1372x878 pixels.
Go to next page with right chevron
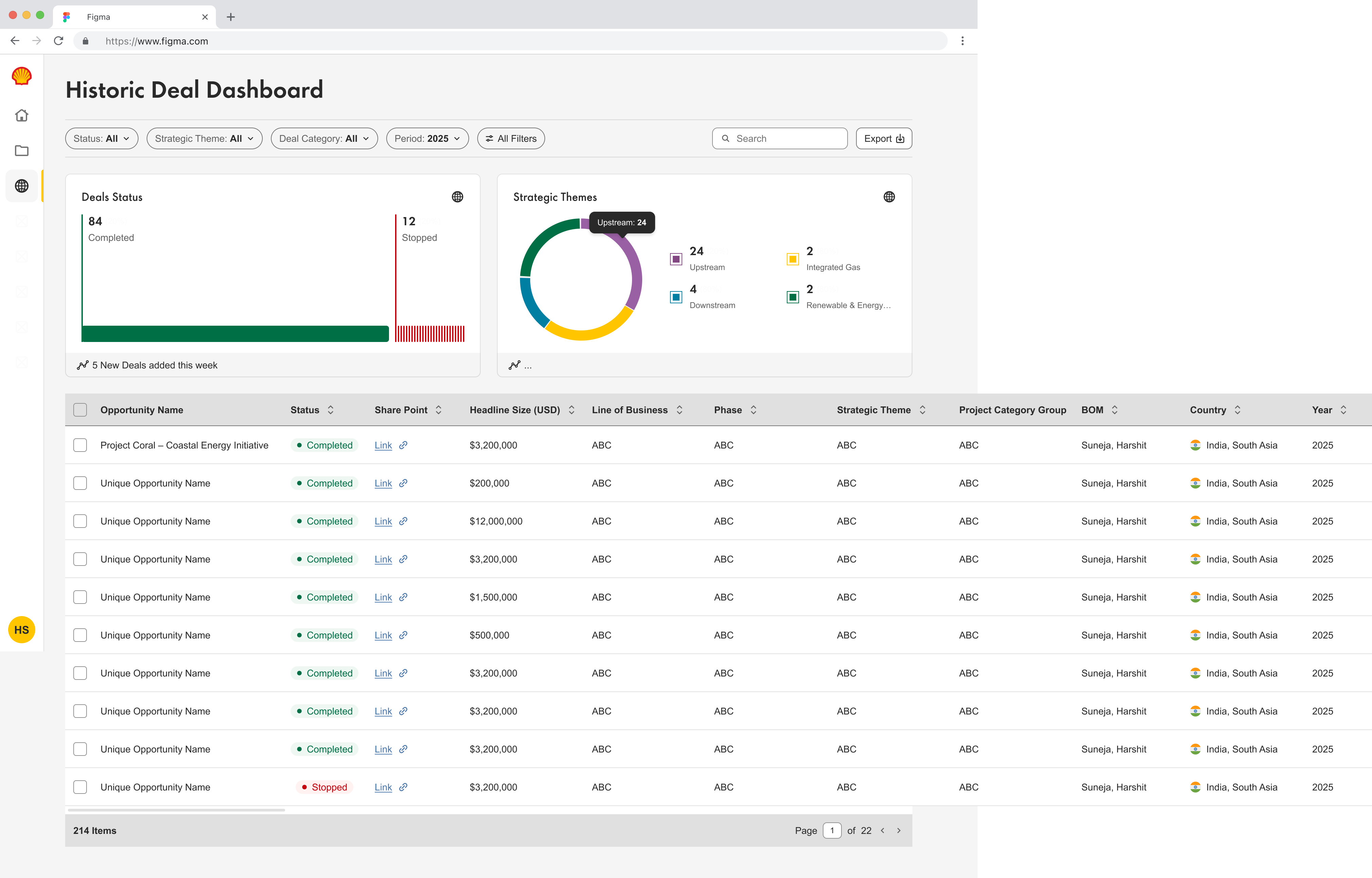pyautogui.click(x=898, y=831)
